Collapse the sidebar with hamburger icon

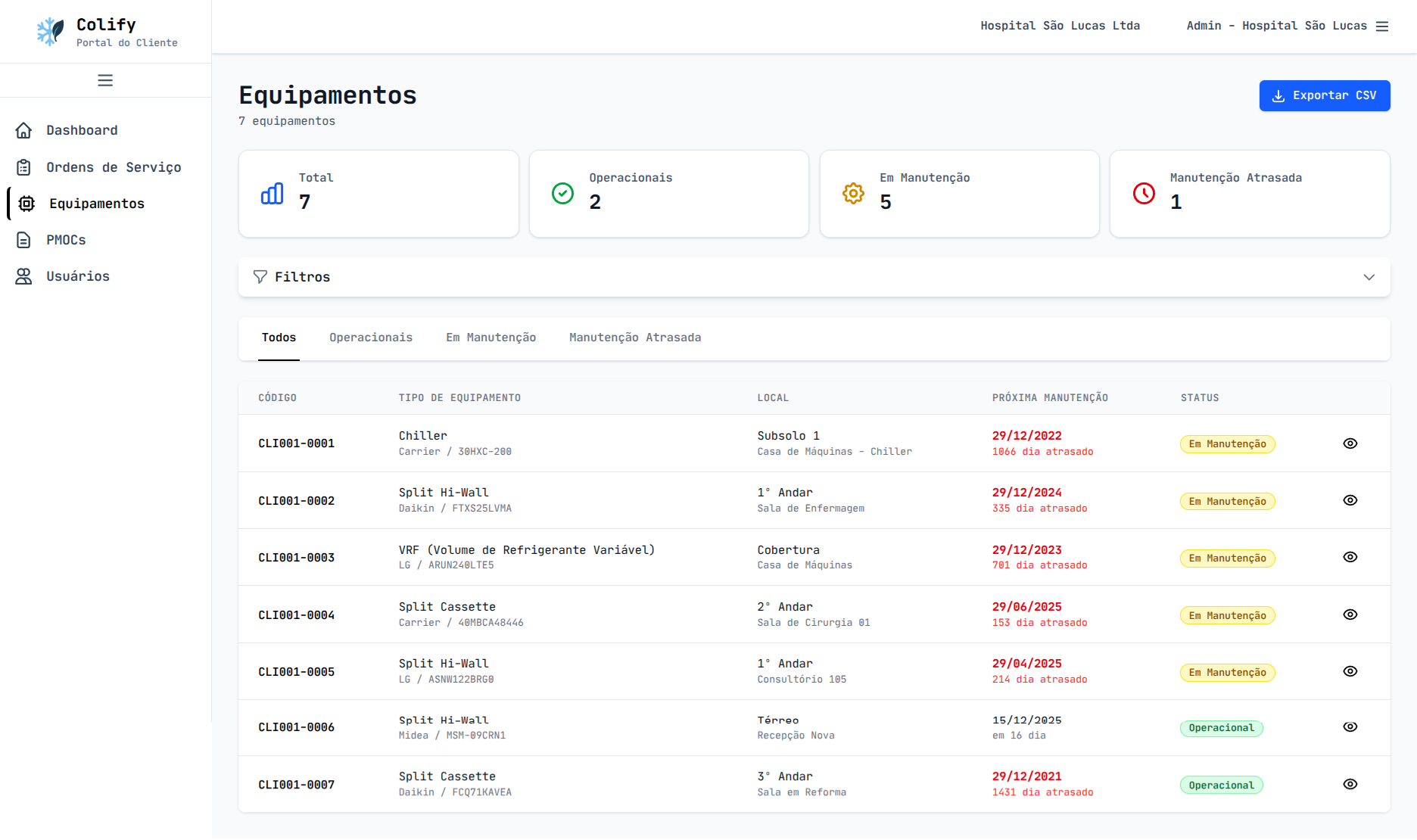pos(105,80)
